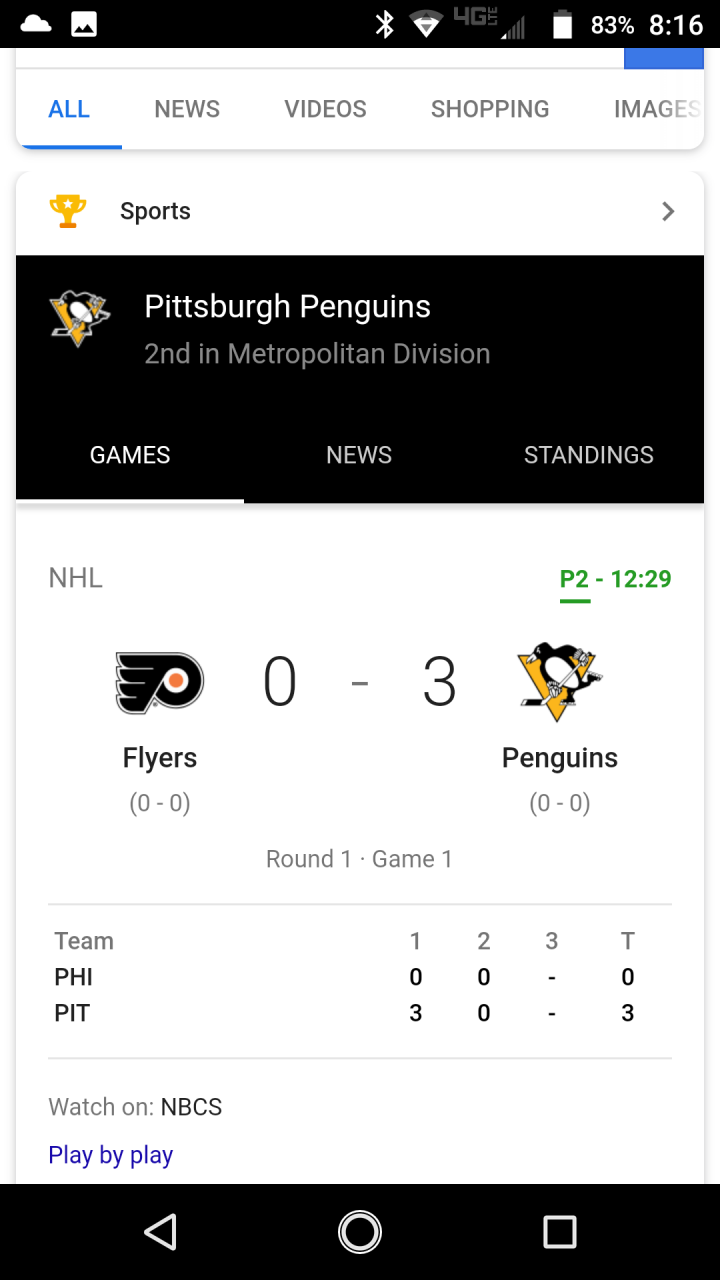Expand Sports card with right chevron

pyautogui.click(x=668, y=211)
